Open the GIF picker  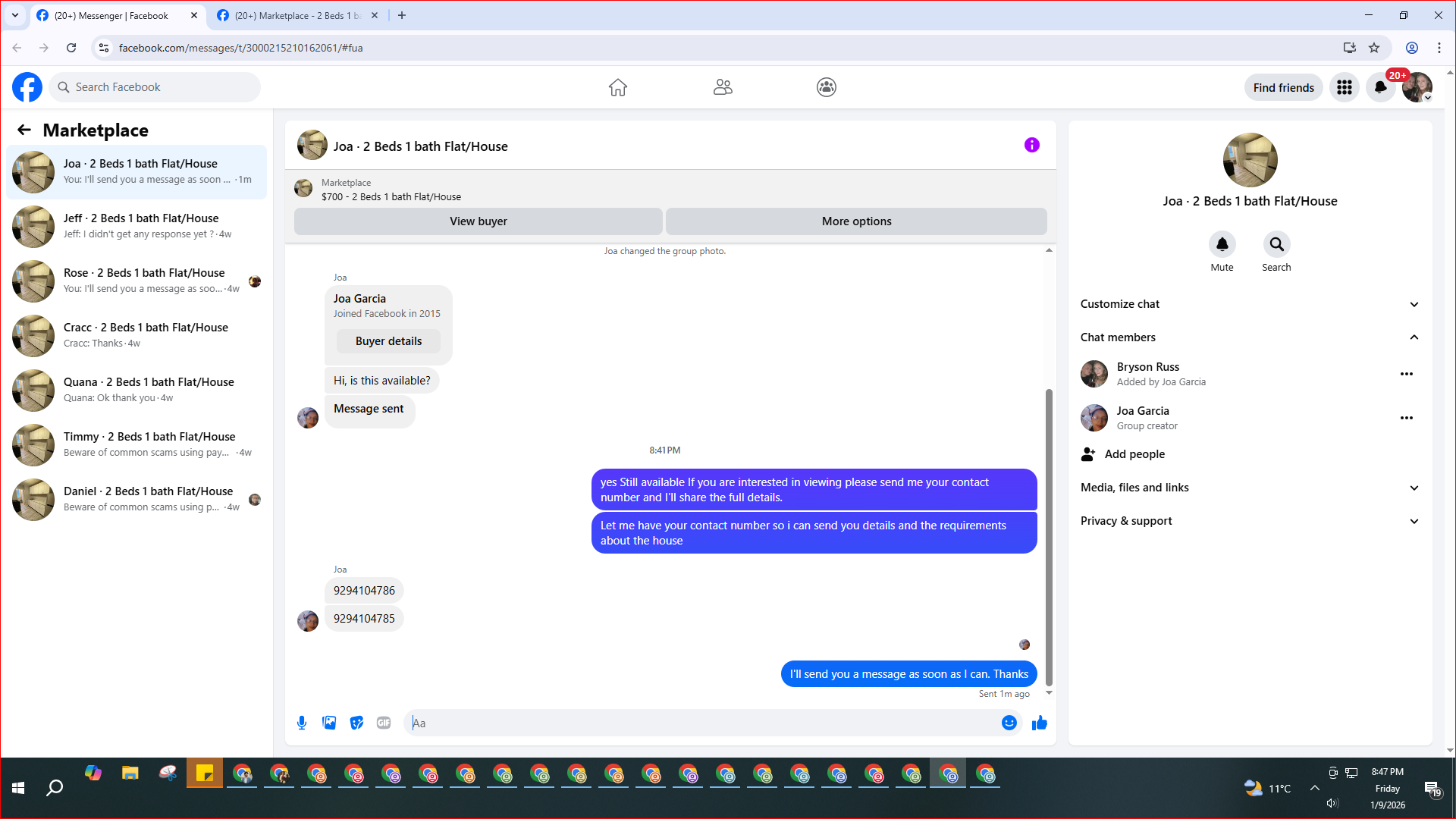click(384, 723)
